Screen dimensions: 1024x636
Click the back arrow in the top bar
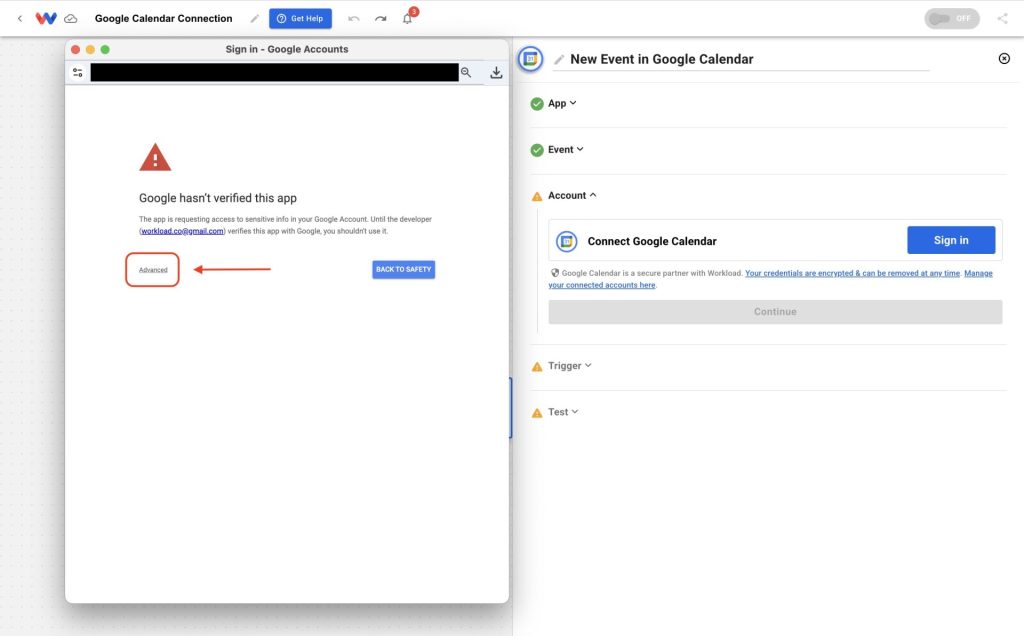pyautogui.click(x=20, y=18)
